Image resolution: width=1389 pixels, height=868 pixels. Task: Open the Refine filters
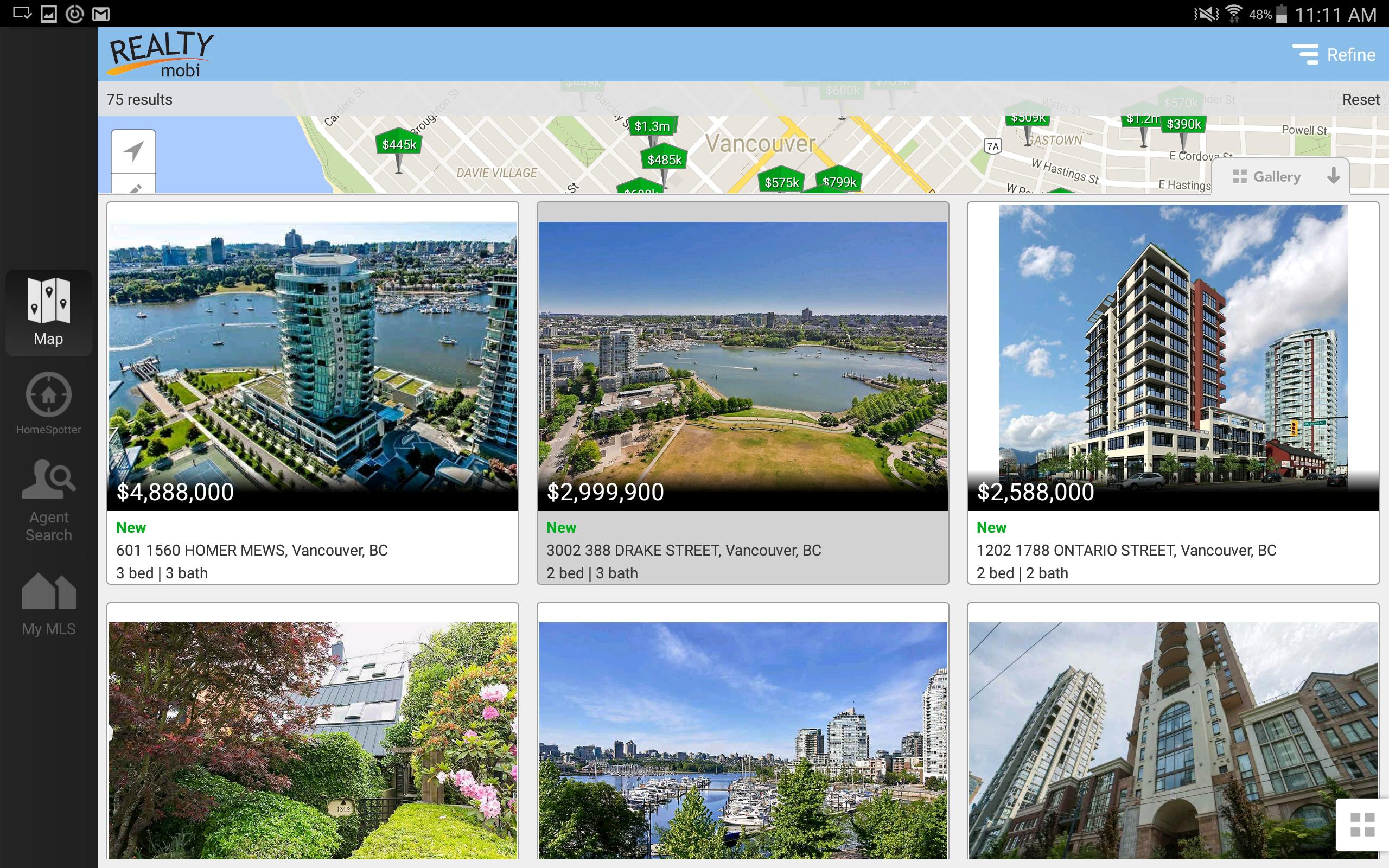(1334, 55)
